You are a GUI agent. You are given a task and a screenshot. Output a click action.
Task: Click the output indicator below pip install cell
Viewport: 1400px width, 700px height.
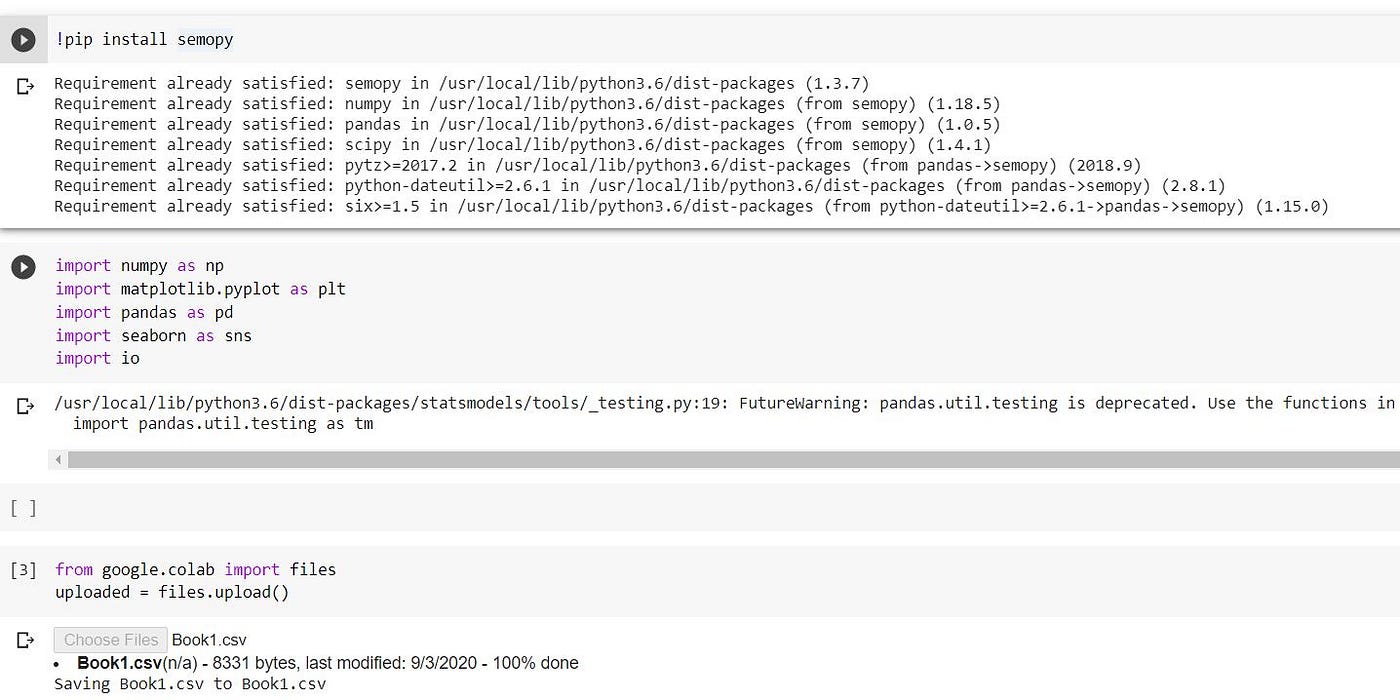point(24,86)
